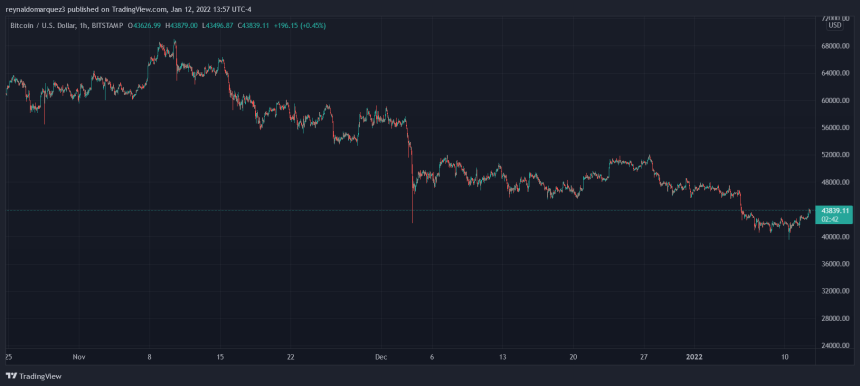Click the 6 date label on time axis
Viewport: 860px width, 386px height.
[432, 357]
